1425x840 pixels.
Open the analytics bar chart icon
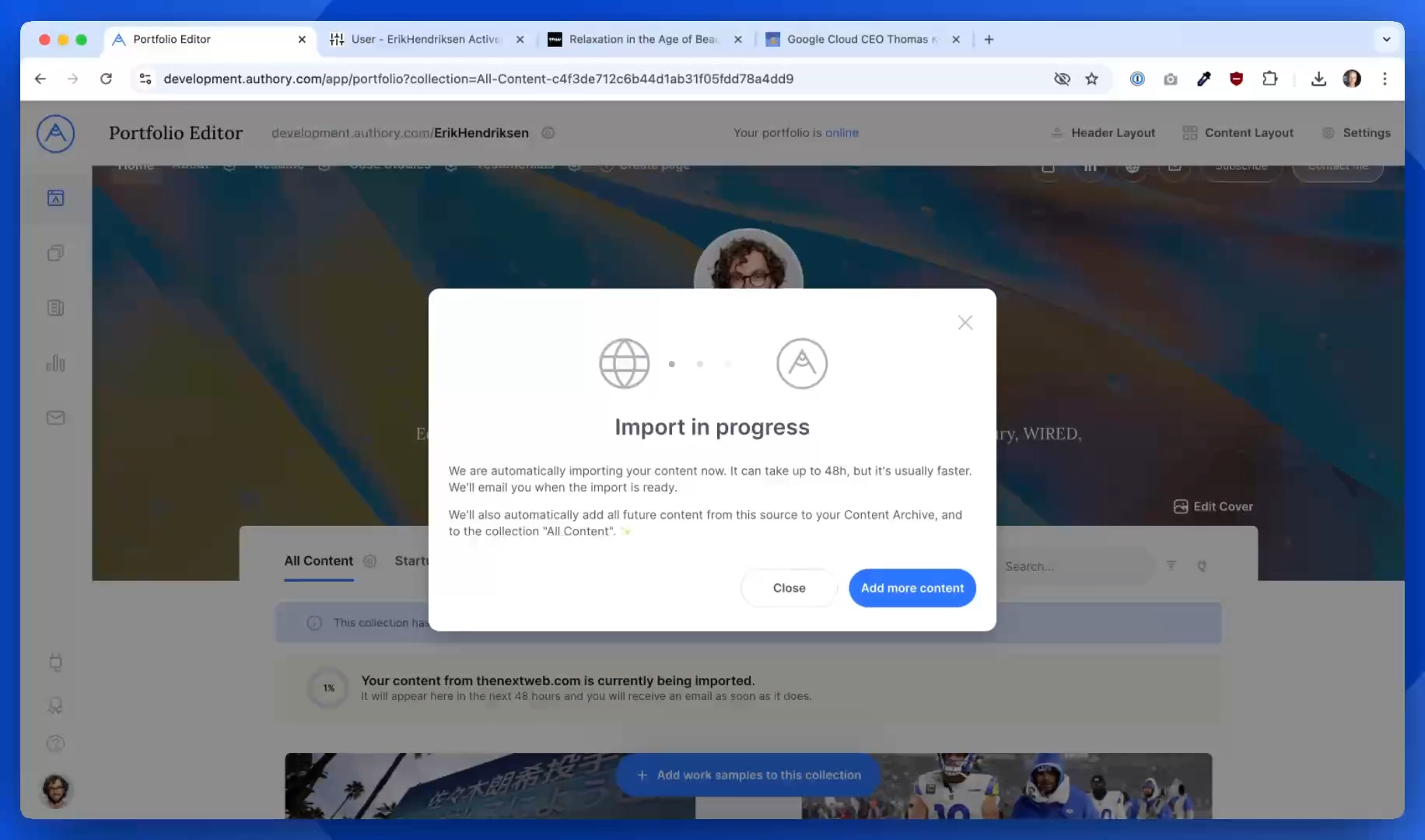click(55, 362)
